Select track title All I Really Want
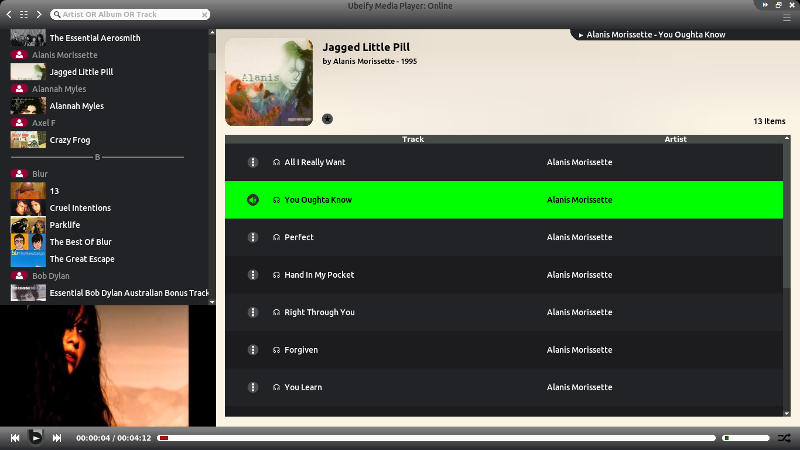The width and height of the screenshot is (800, 450). tap(315, 162)
